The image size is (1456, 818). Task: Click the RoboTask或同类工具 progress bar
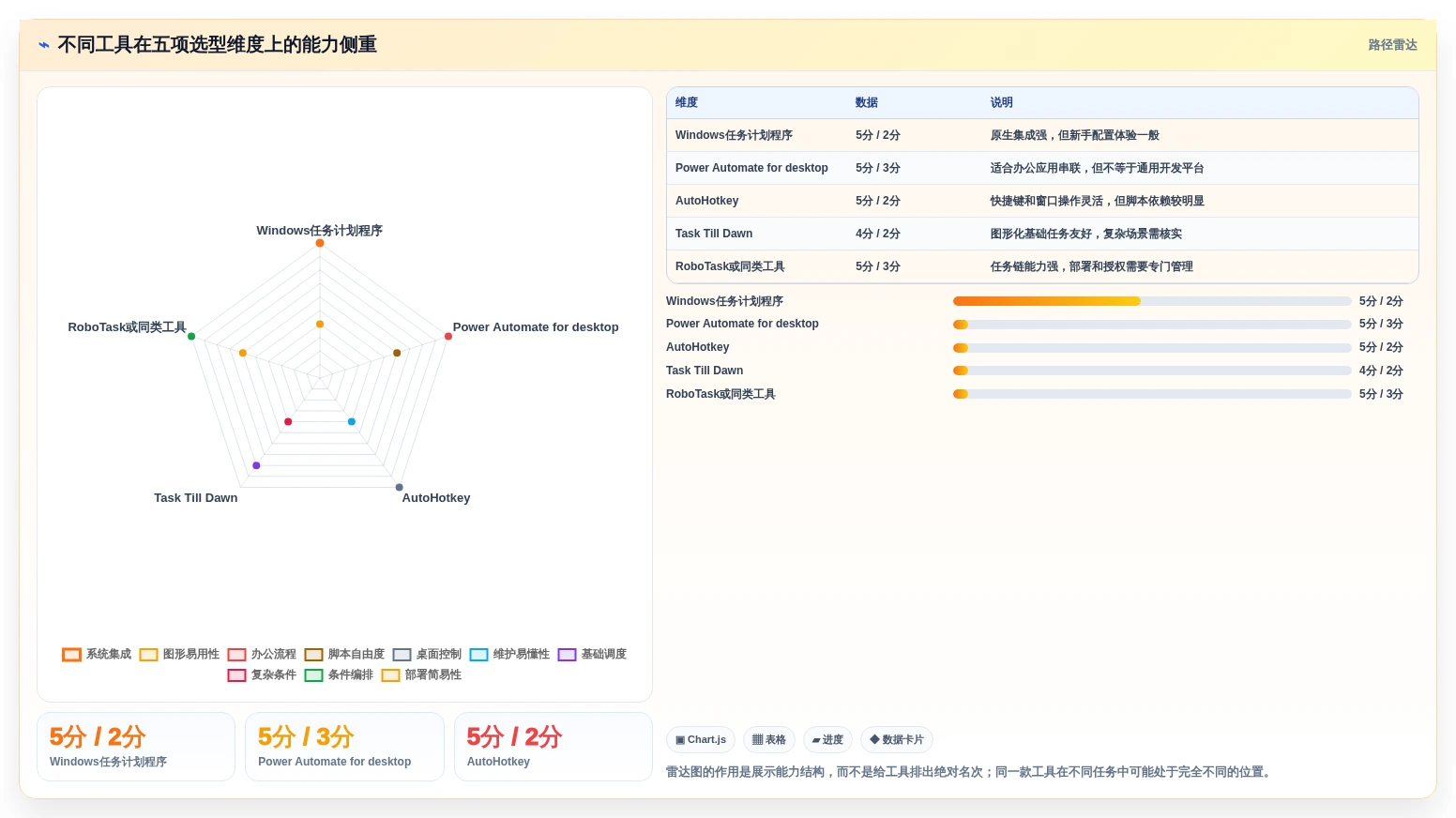point(1152,394)
